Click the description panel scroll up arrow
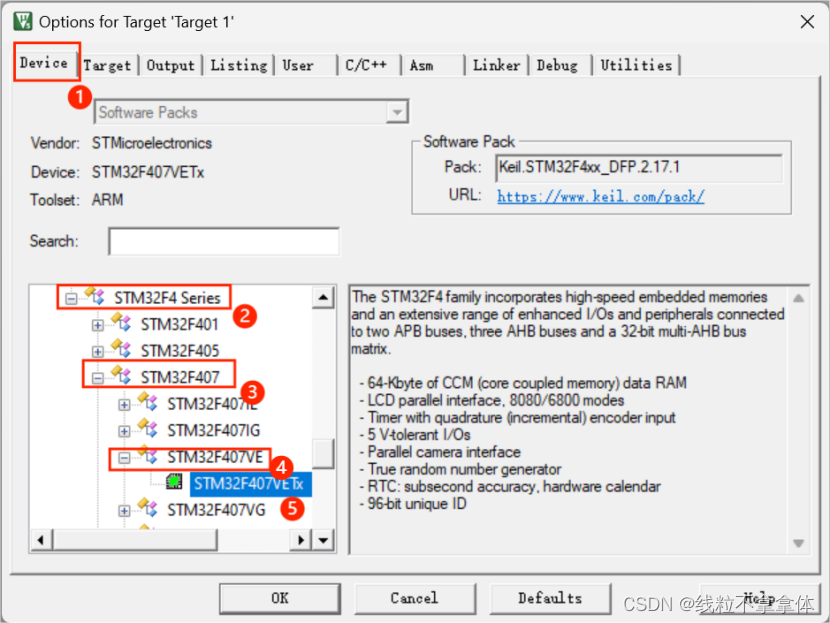This screenshot has height=623, width=830. (x=798, y=299)
